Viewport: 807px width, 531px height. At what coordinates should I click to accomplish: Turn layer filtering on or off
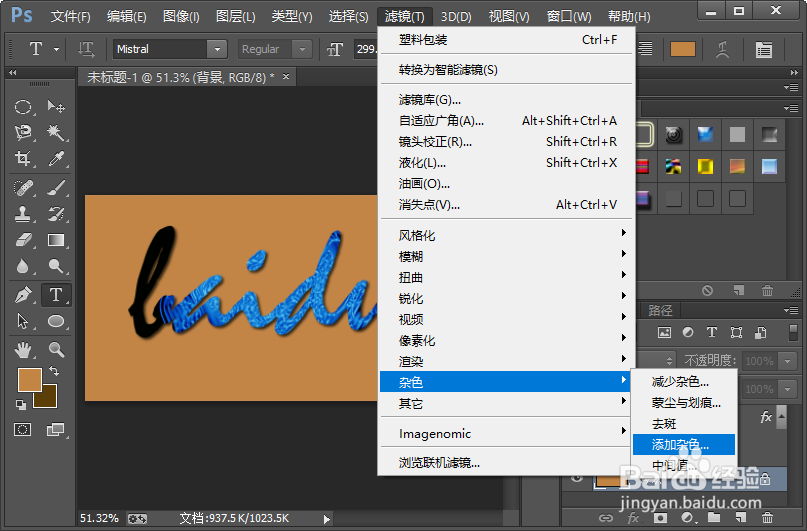point(793,332)
